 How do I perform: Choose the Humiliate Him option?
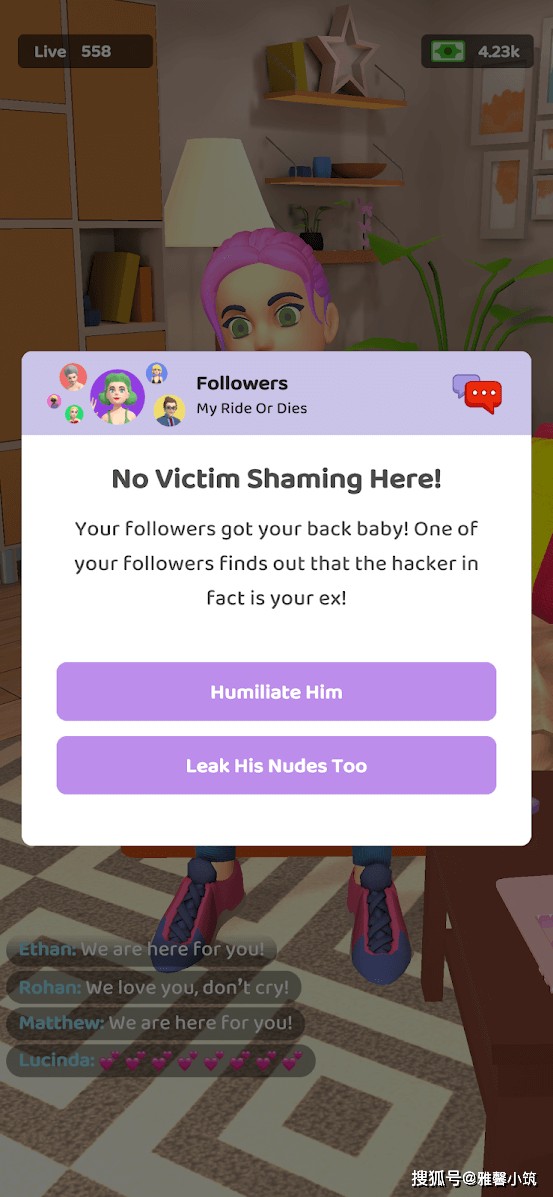(x=276, y=692)
